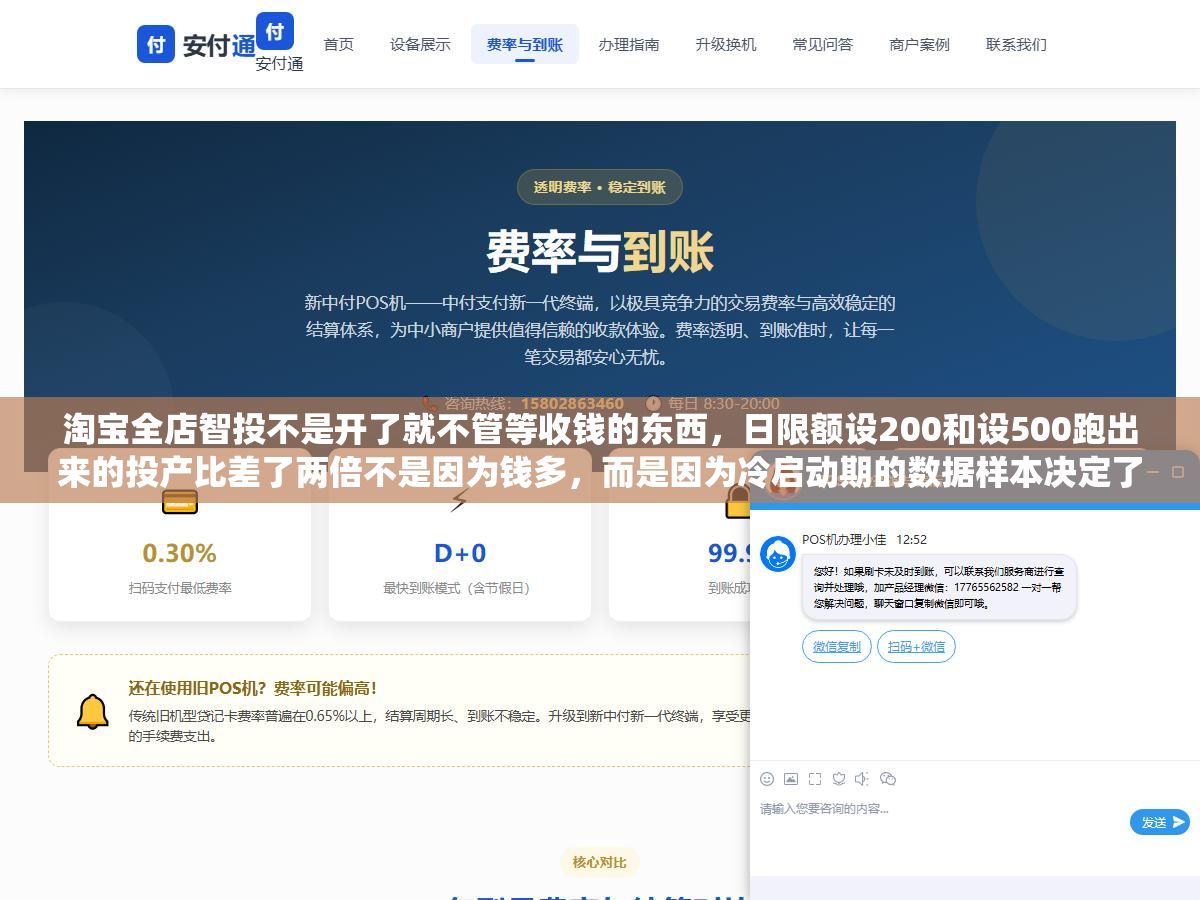This screenshot has width=1200, height=900.
Task: Open the 升级换机 nav item
Action: (726, 44)
